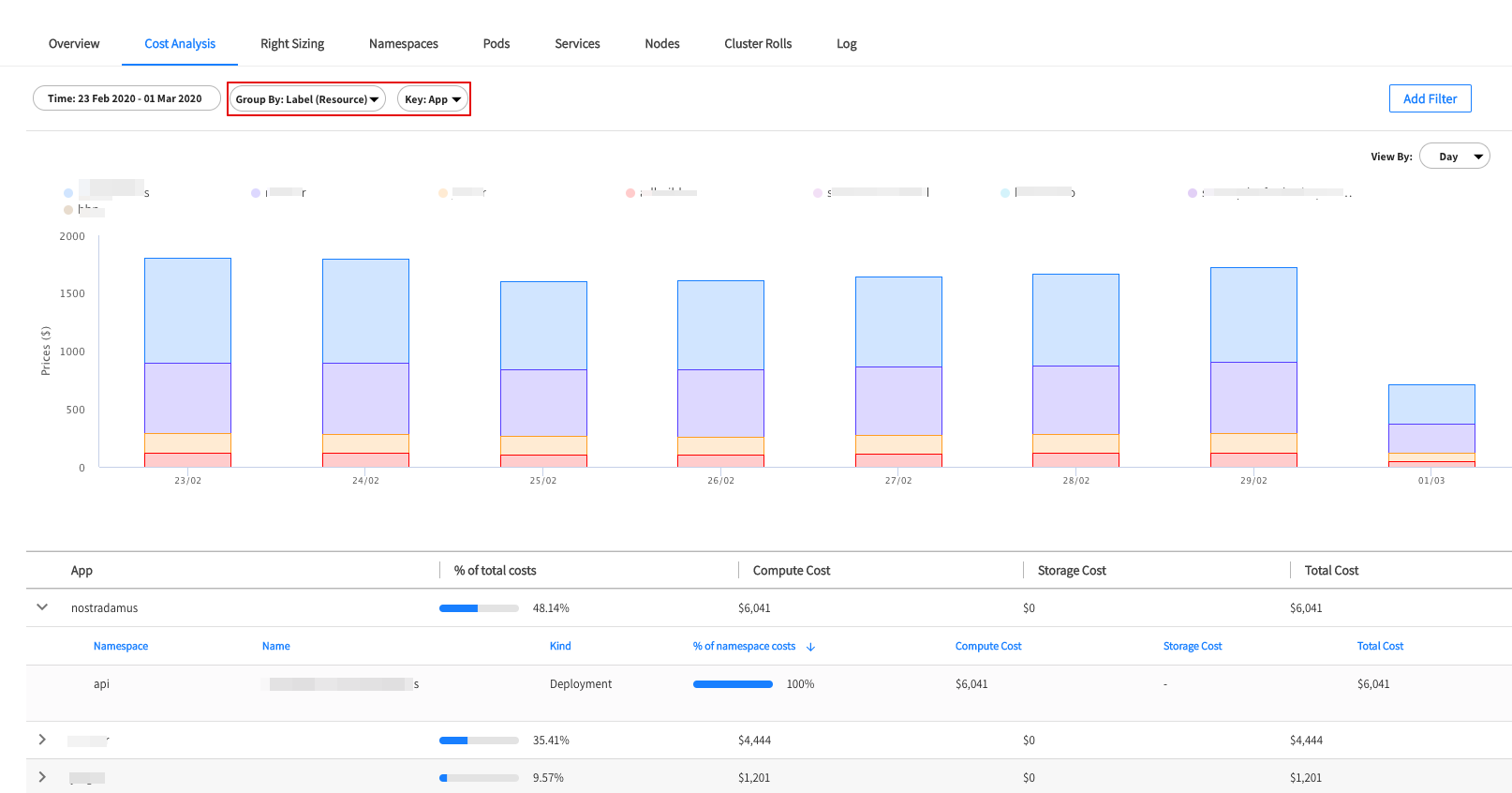
Task: Expand the 35.41% cost app row
Action: (x=42, y=740)
